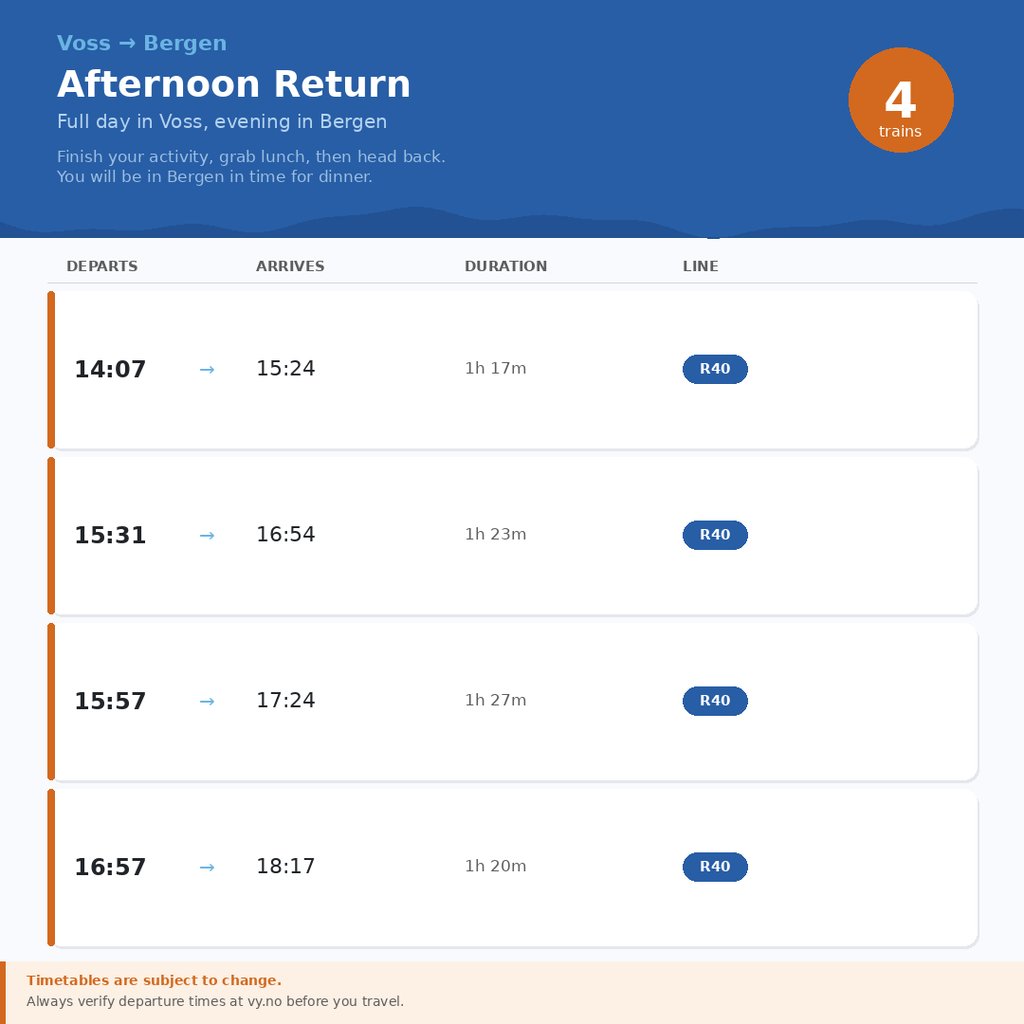The height and width of the screenshot is (1024, 1024).
Task: Select the 15:57 departure time
Action: tap(110, 701)
